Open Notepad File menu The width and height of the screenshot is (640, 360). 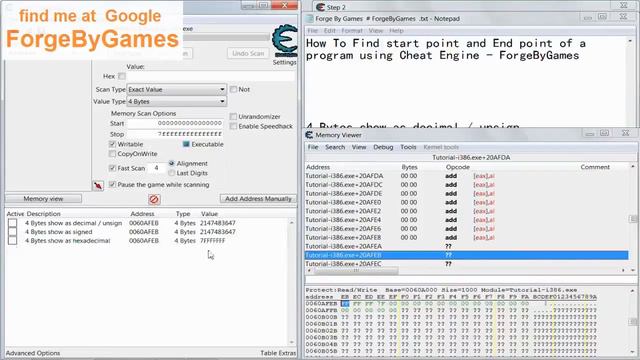(313, 31)
